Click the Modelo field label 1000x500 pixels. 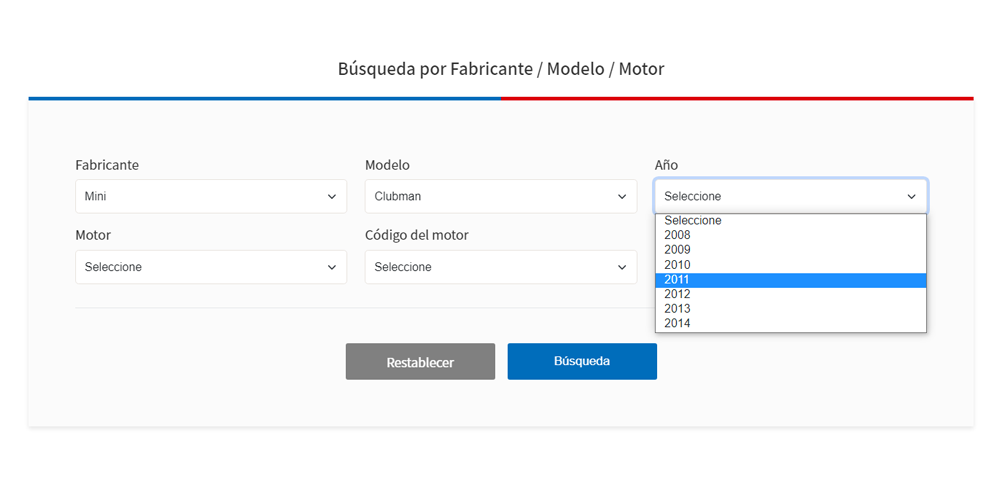tap(387, 165)
